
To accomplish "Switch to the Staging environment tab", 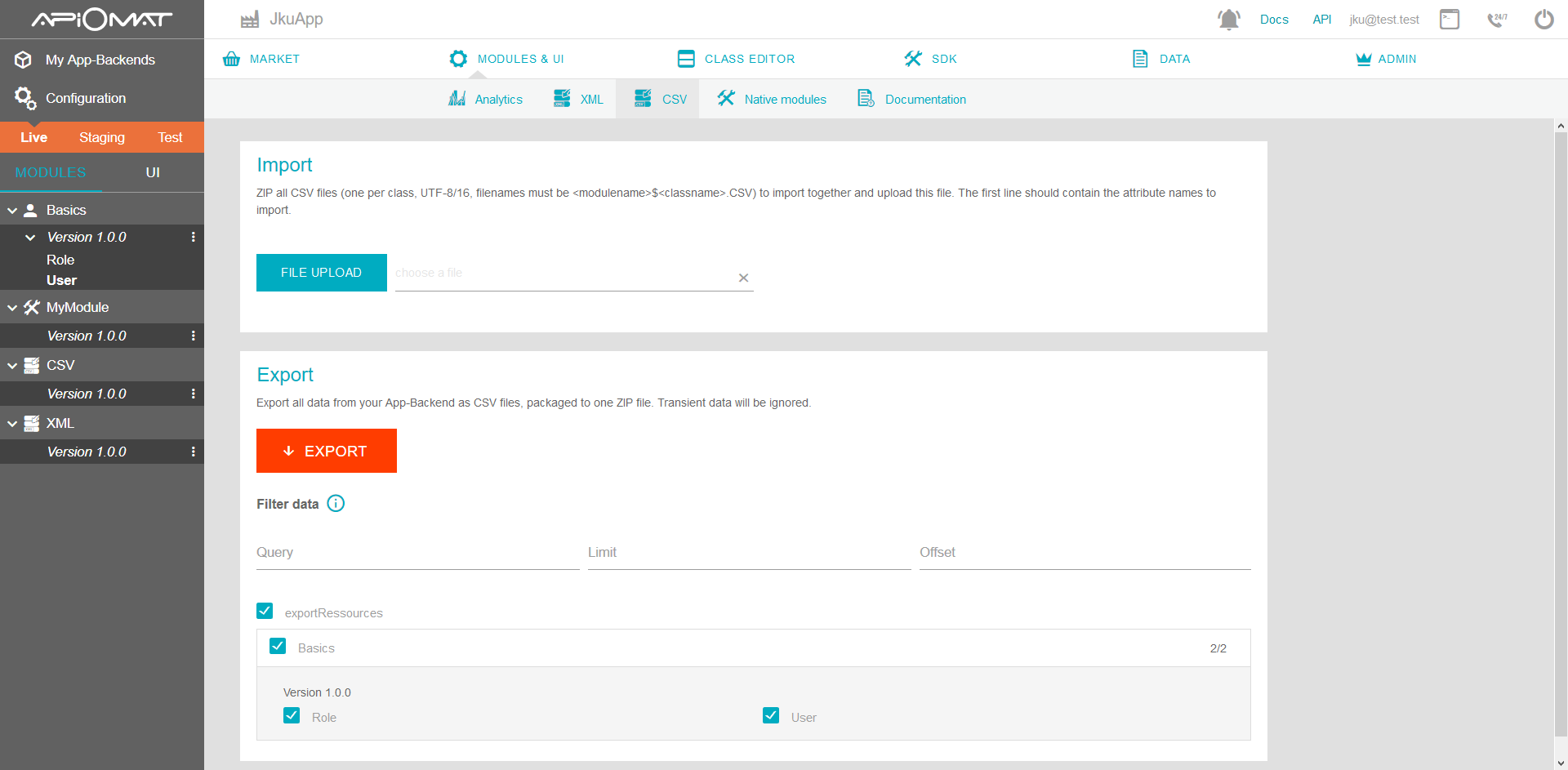I will click(102, 137).
